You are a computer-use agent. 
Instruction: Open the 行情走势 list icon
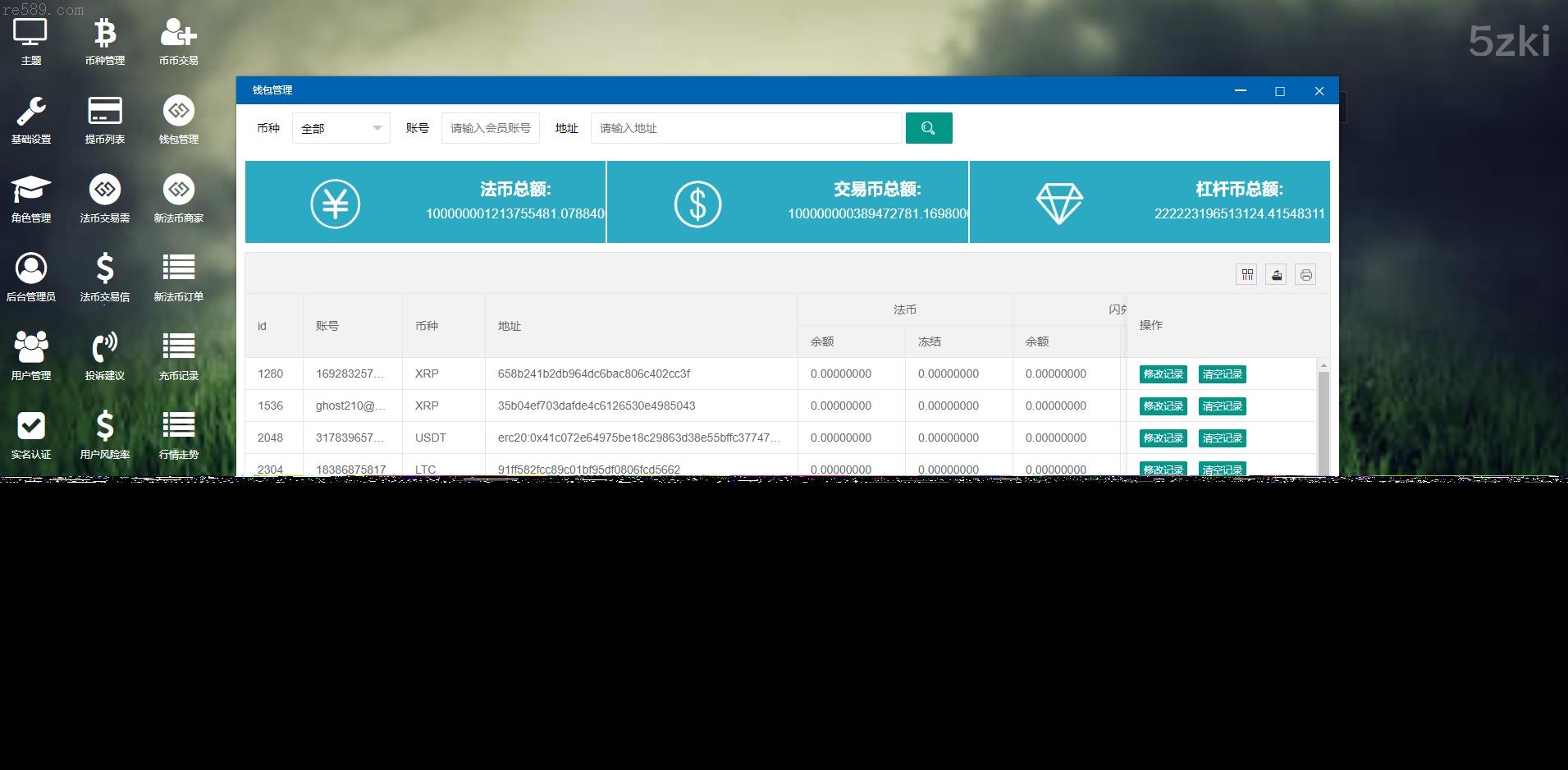(x=178, y=427)
